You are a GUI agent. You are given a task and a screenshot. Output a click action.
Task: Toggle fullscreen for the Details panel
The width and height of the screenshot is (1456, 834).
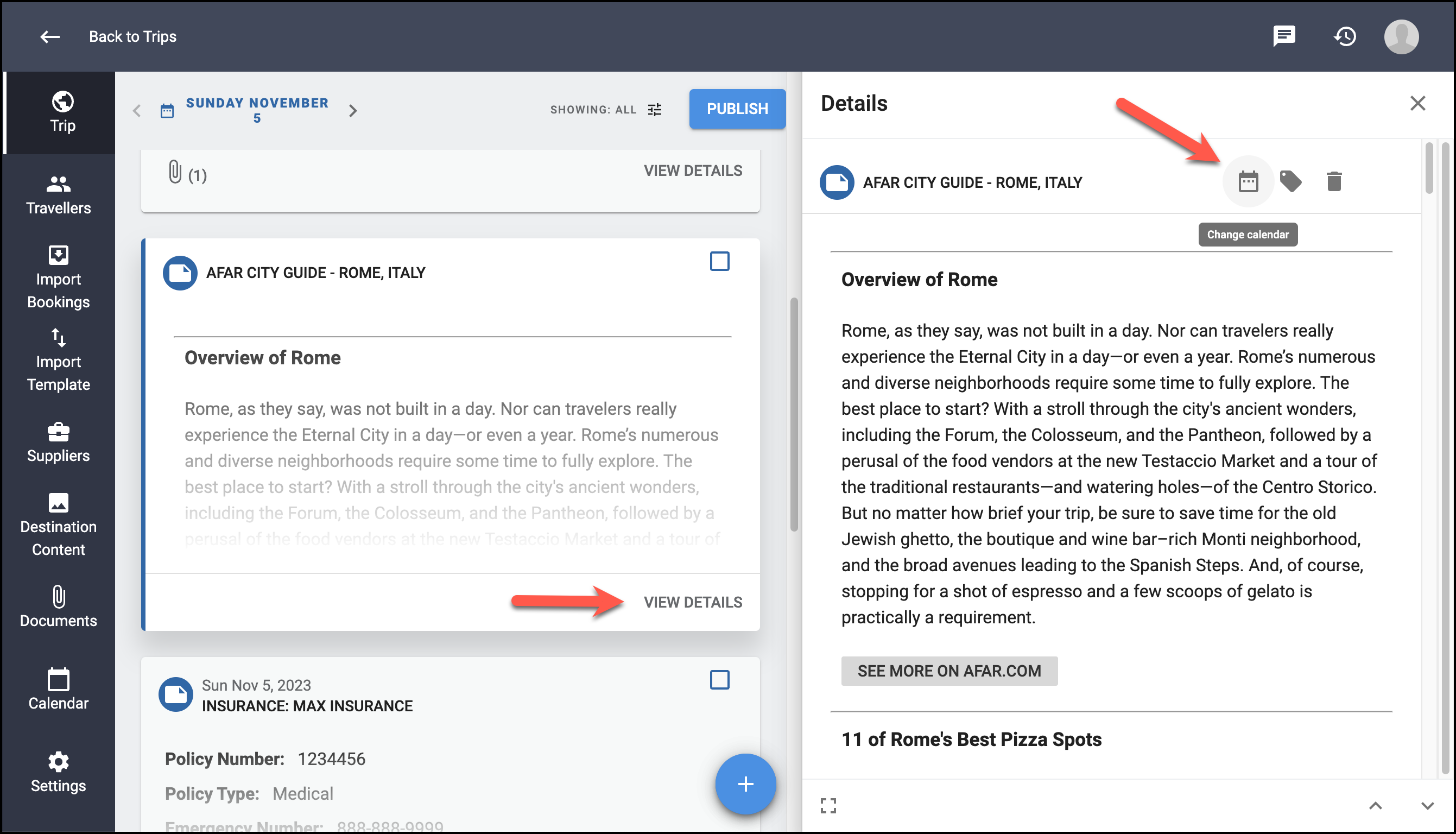coord(828,806)
